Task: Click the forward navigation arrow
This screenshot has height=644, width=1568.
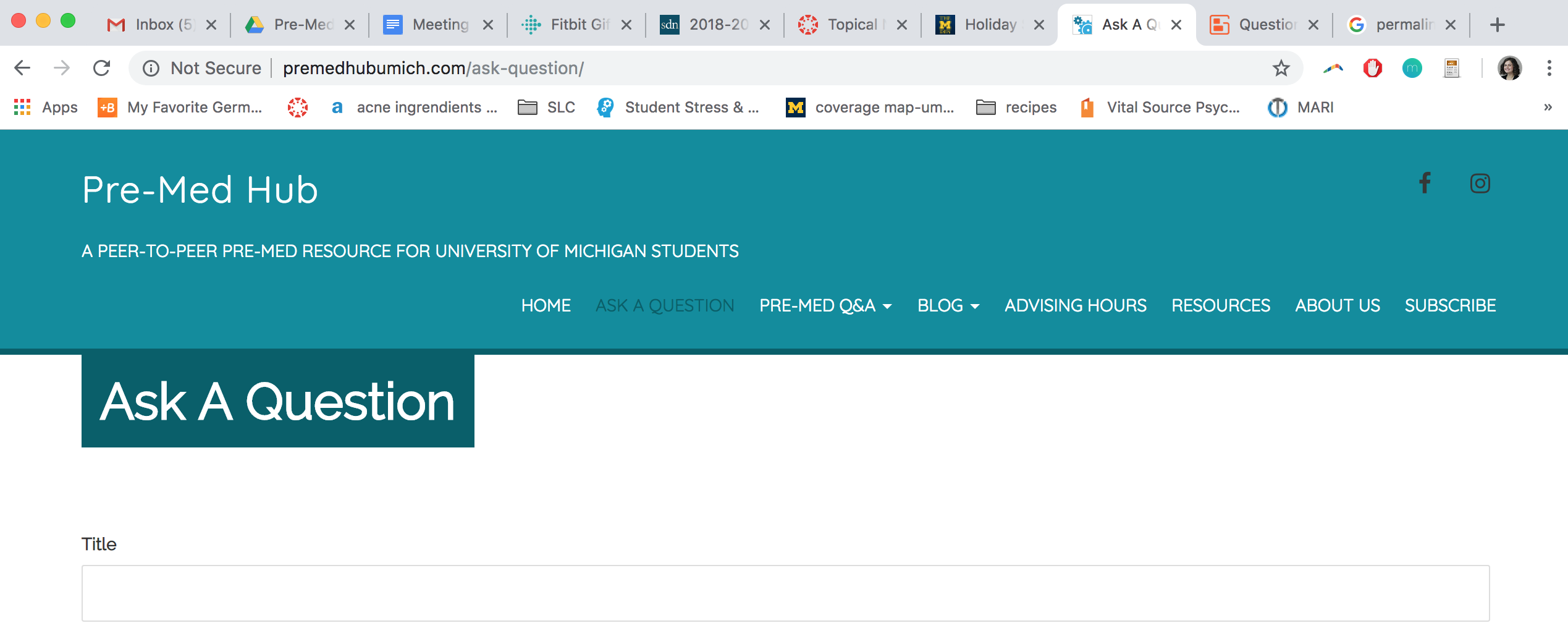Action: tap(61, 68)
